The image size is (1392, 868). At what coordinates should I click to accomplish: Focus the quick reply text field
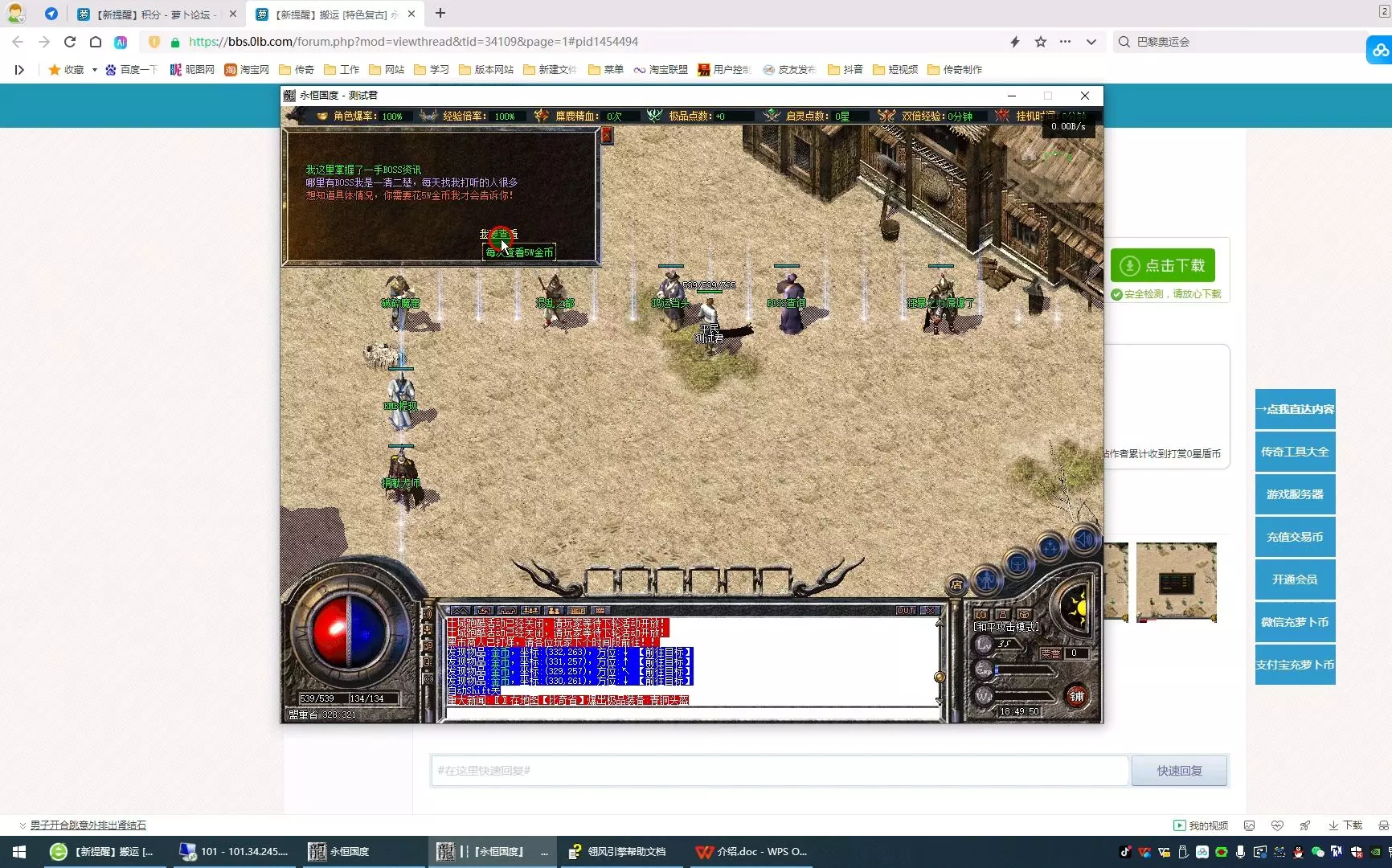coord(780,771)
